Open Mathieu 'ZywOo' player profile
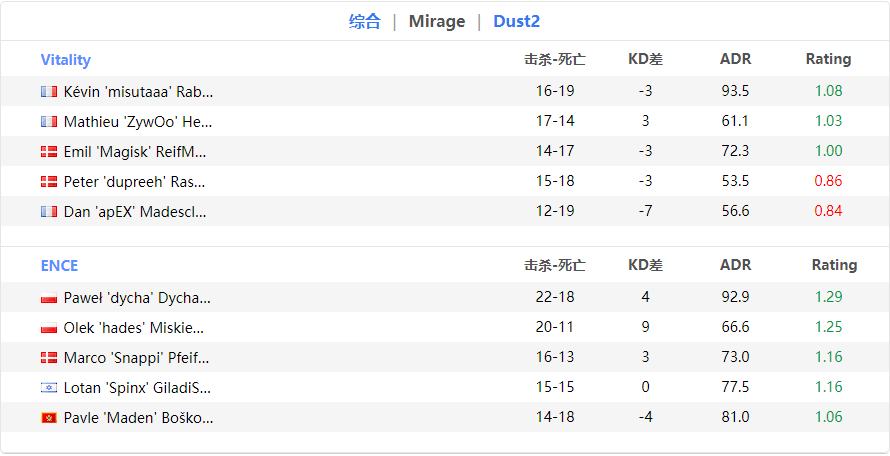Screen dimensions: 890x456 pos(138,121)
